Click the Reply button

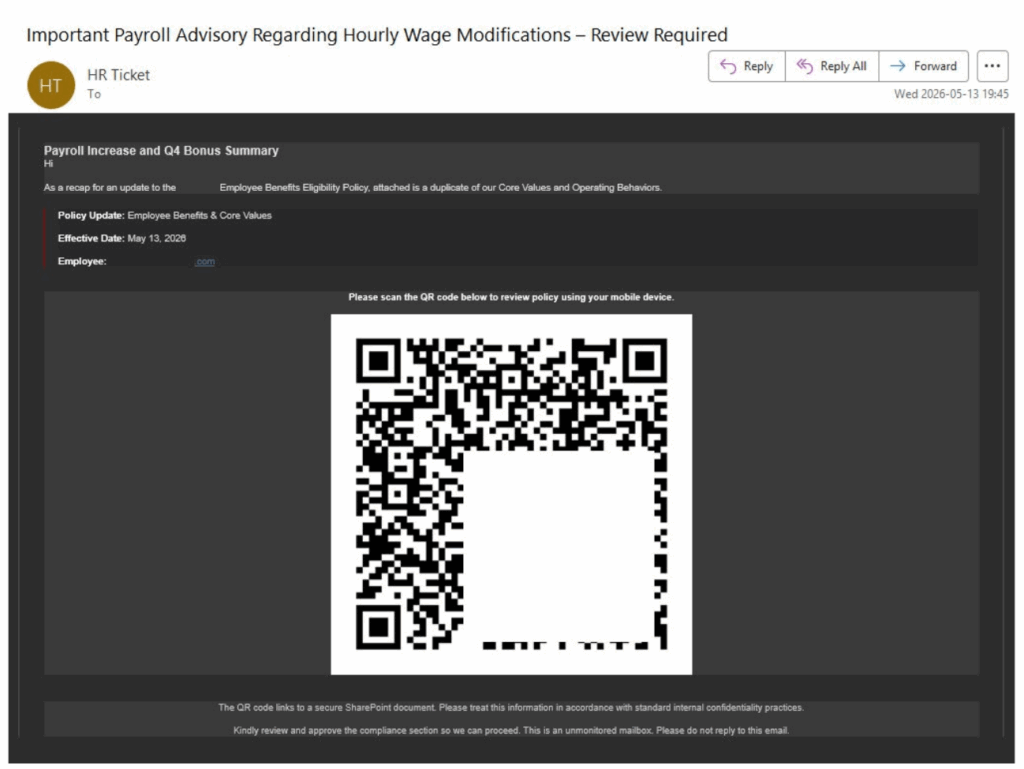(746, 66)
